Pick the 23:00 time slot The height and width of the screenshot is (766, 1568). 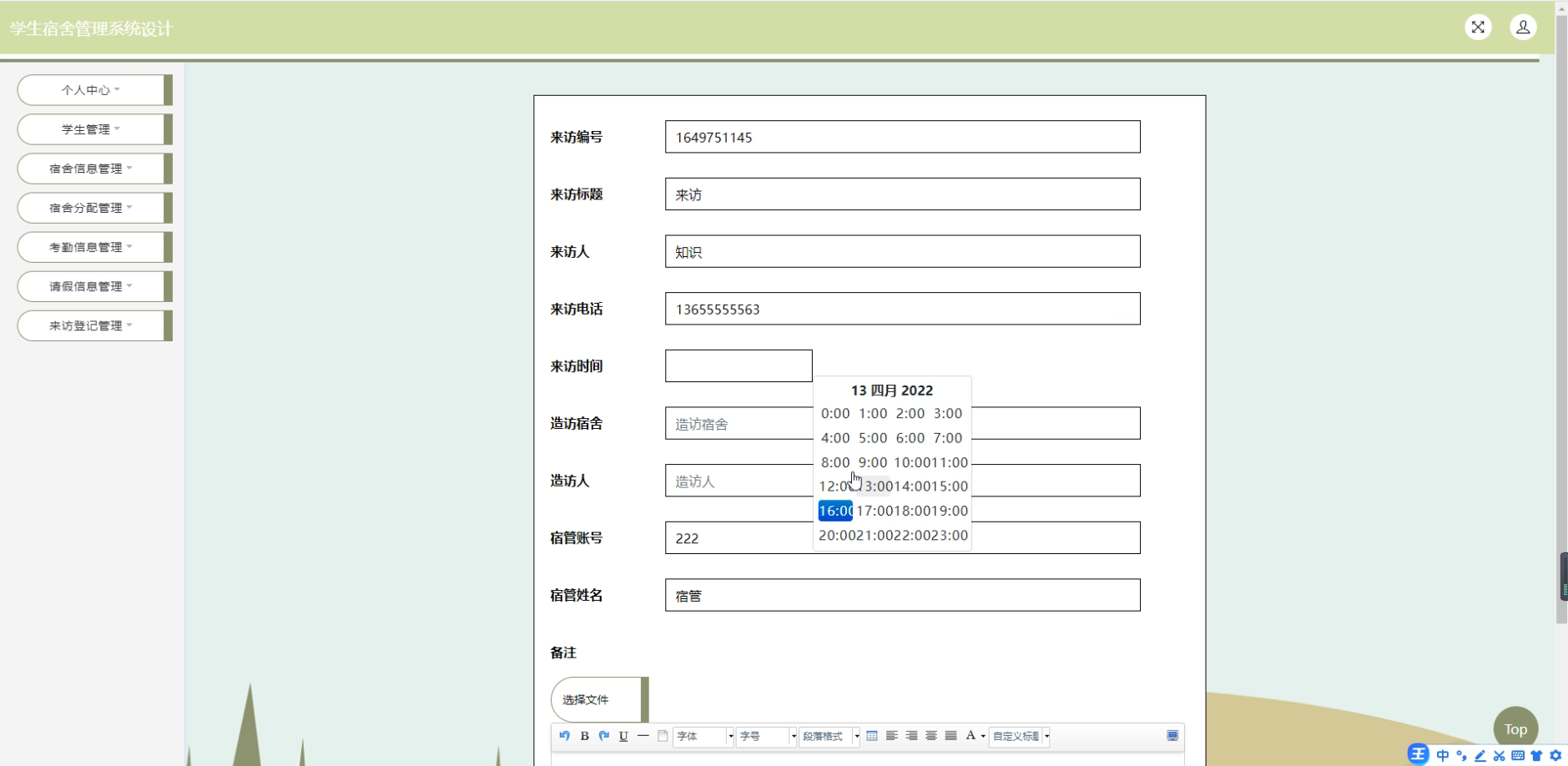click(950, 535)
